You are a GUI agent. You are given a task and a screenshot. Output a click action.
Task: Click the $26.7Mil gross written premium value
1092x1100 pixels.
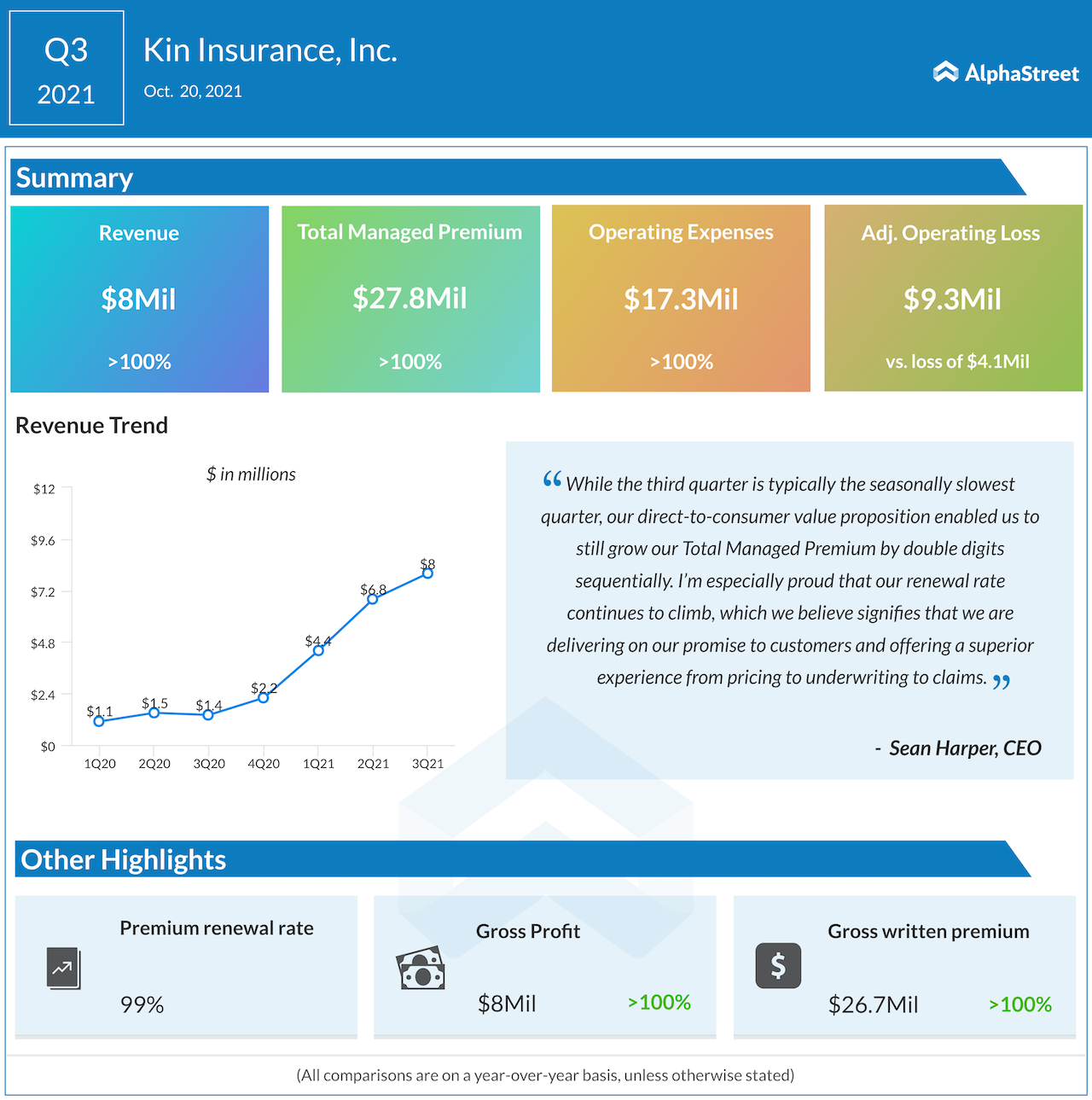pyautogui.click(x=874, y=1004)
